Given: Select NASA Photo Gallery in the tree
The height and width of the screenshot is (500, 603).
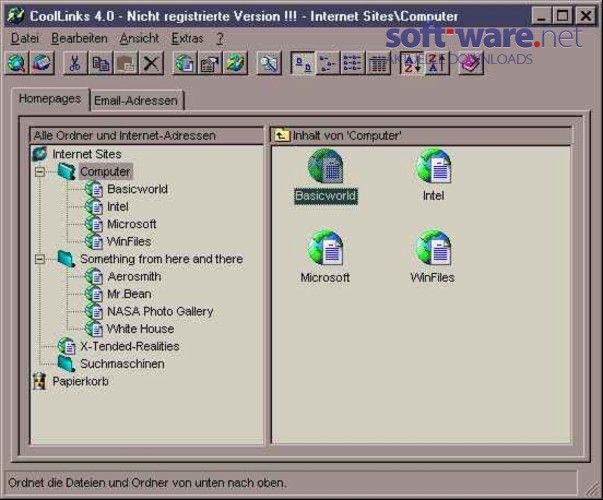Looking at the screenshot, I should point(160,312).
